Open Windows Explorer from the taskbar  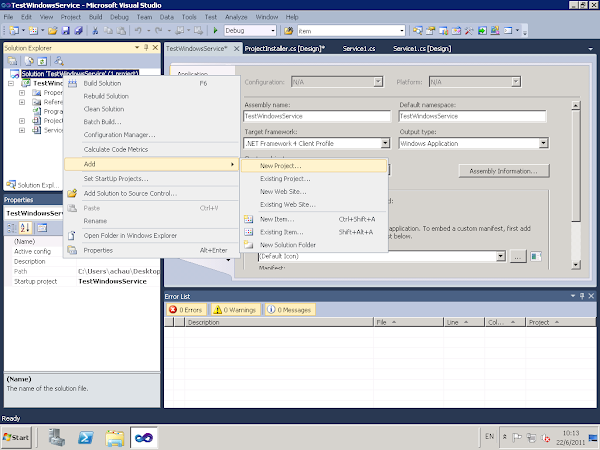pos(115,437)
